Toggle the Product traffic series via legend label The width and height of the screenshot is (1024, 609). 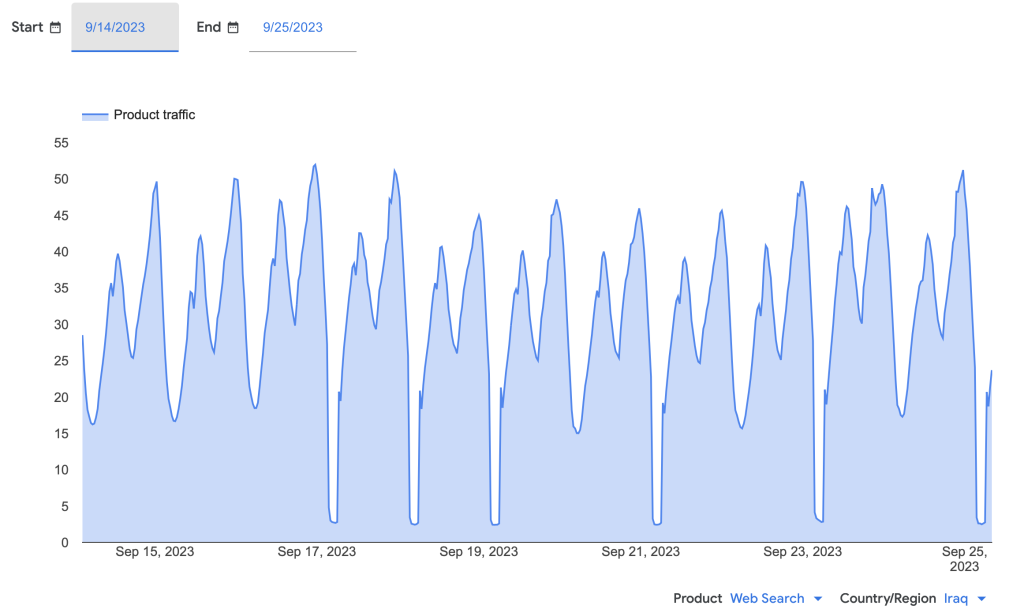click(154, 115)
